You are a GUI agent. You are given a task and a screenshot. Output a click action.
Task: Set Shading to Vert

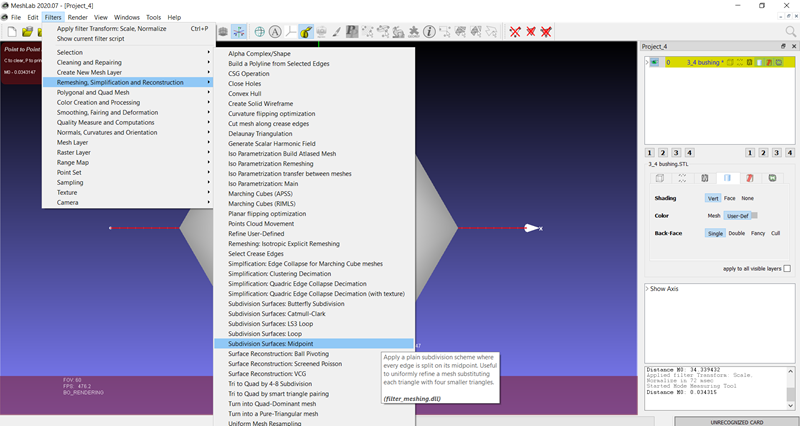click(x=713, y=198)
